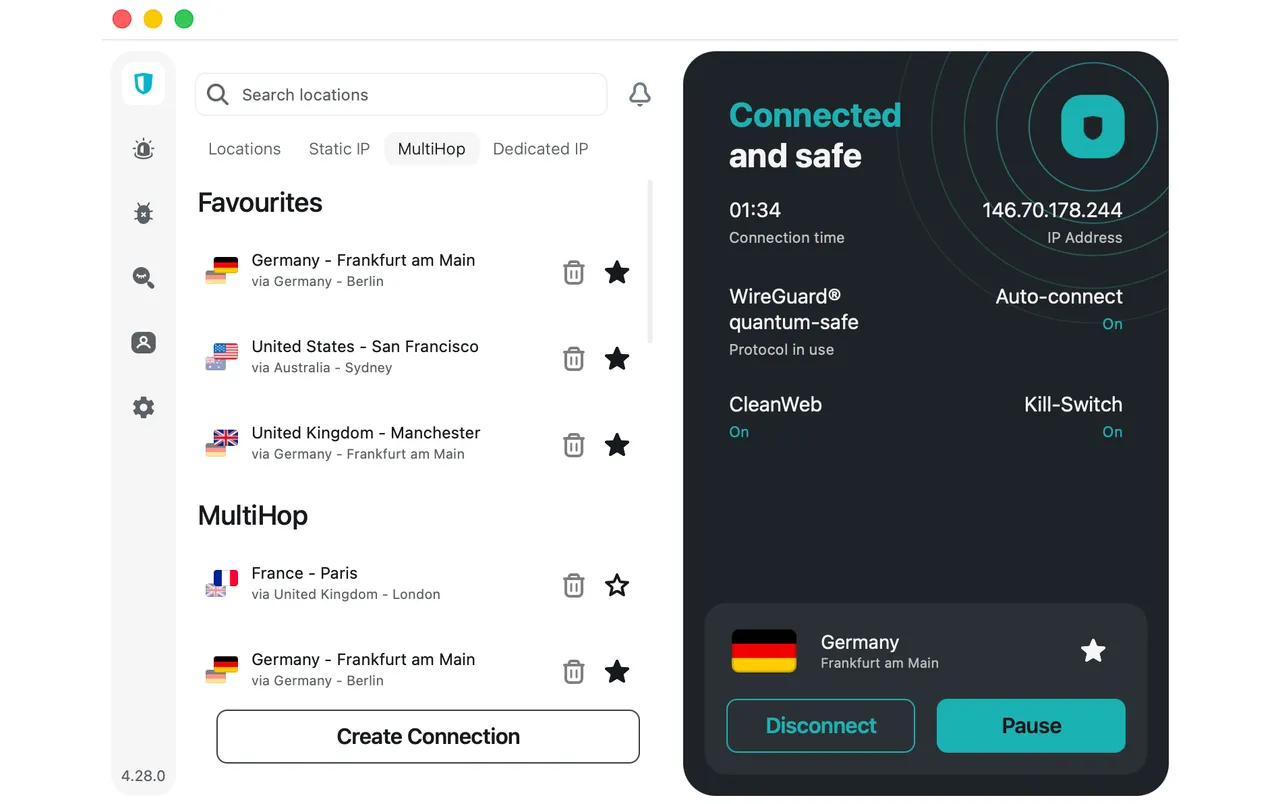Add France - Paris to favourites
Screen dimensions: 1280x804
(617, 585)
